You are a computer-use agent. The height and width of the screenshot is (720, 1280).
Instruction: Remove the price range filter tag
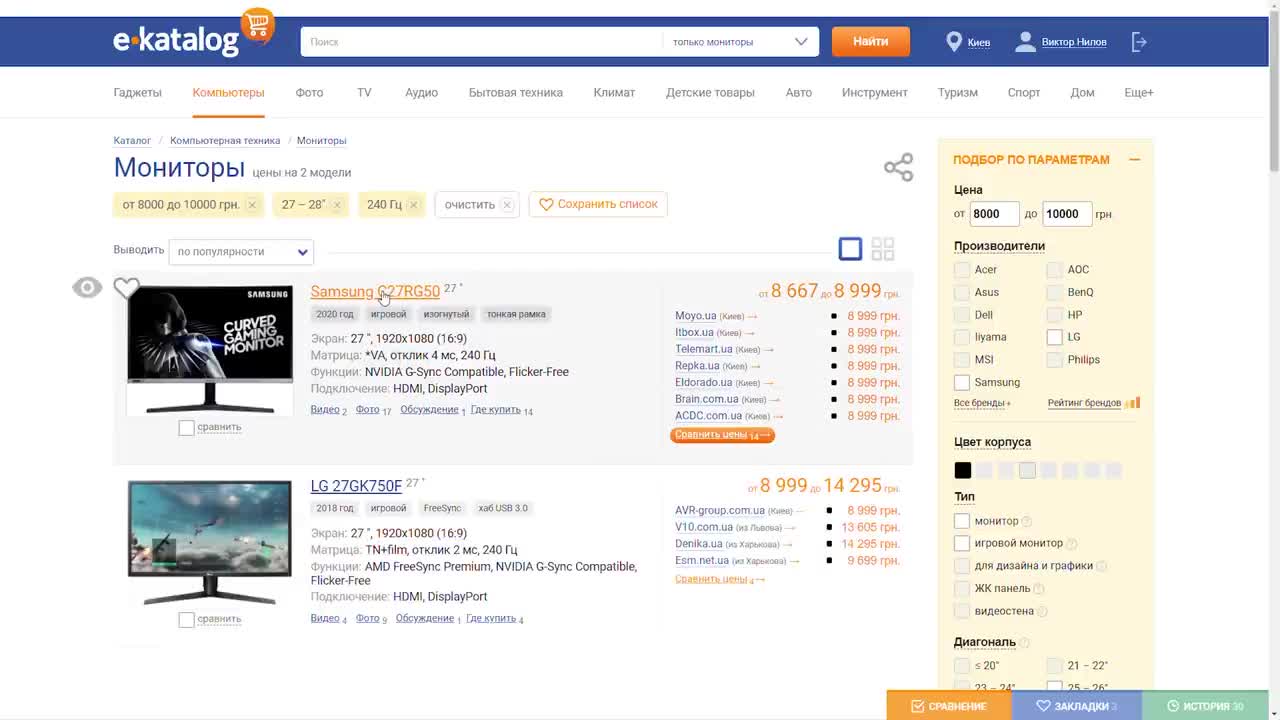(x=252, y=205)
